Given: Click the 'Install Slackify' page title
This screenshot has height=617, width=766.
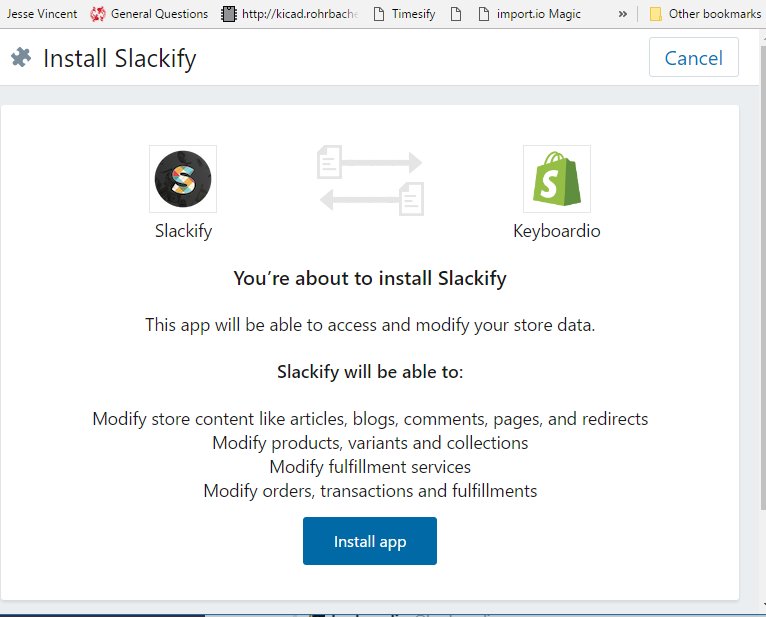Looking at the screenshot, I should [x=120, y=59].
